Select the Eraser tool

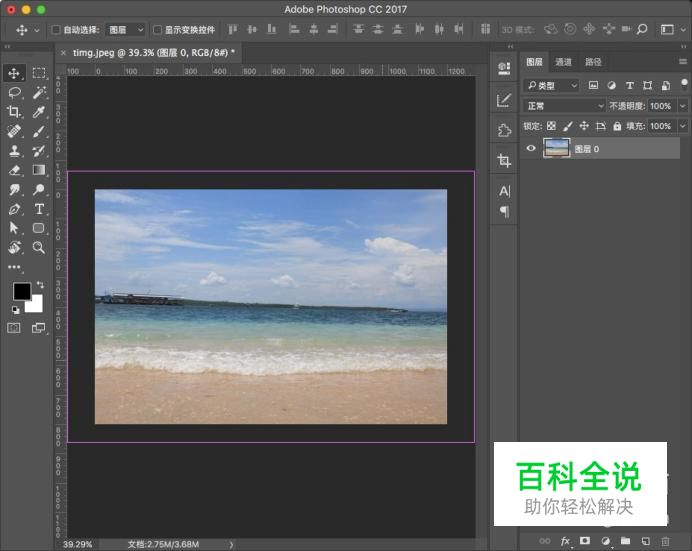tap(15, 170)
